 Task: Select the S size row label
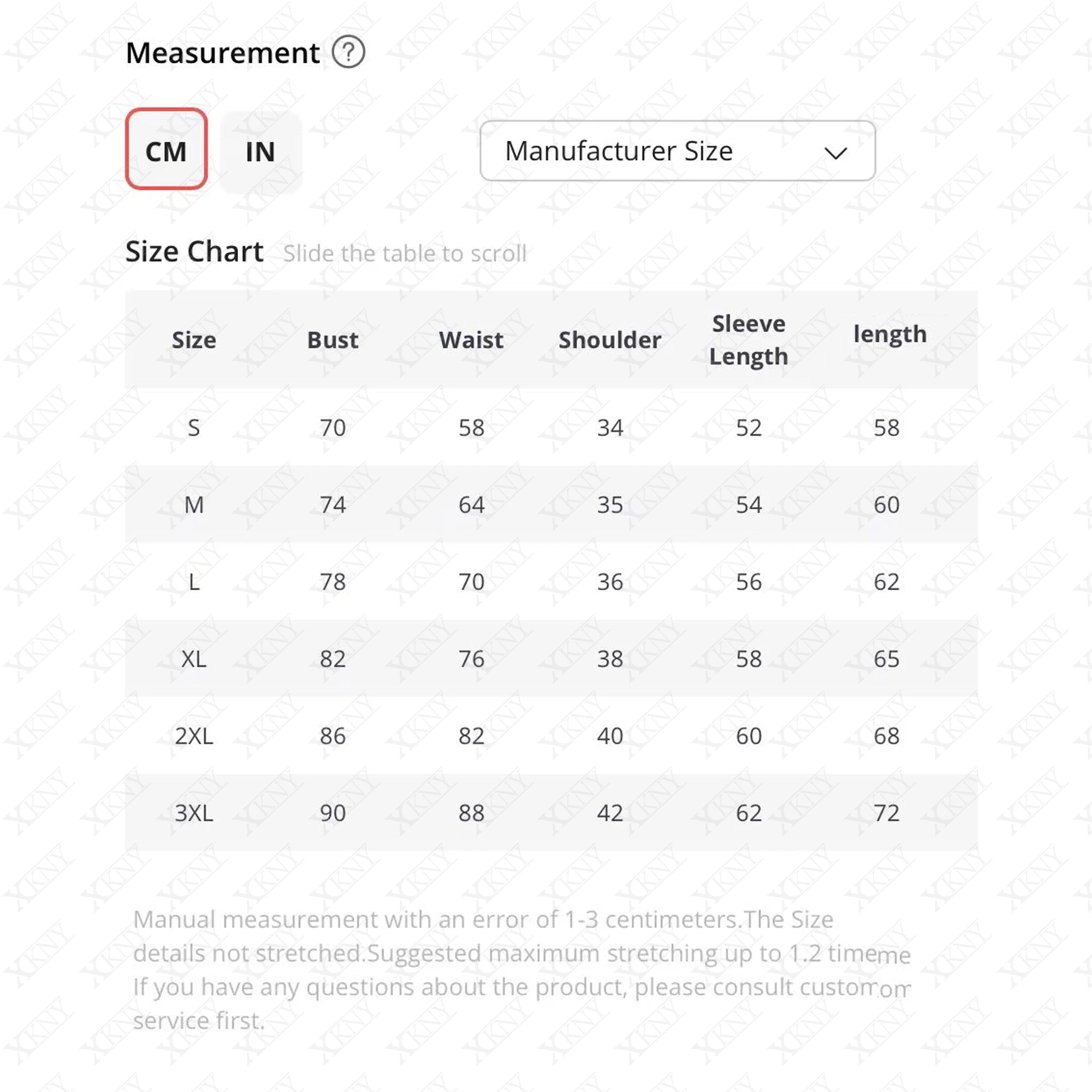(x=194, y=428)
